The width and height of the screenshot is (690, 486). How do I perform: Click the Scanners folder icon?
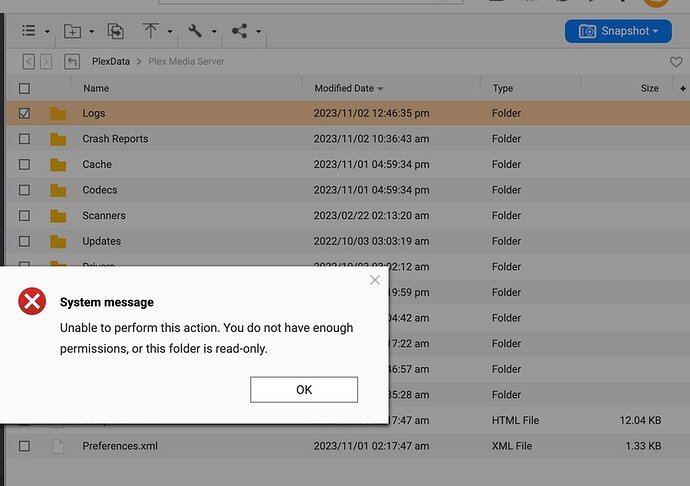click(x=58, y=216)
